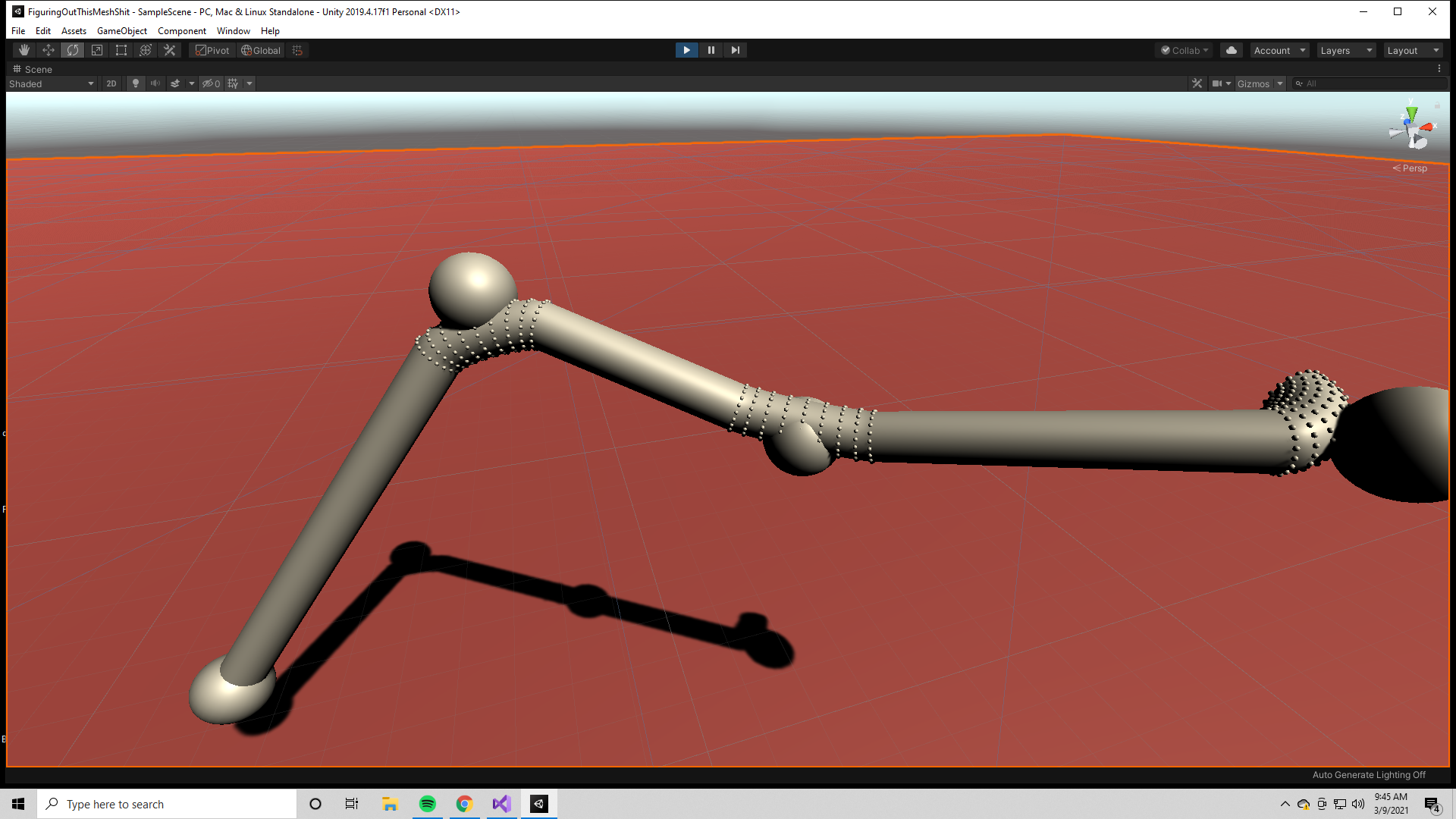This screenshot has width=1456, height=819.
Task: Open the Layers dropdown
Action: (1345, 50)
